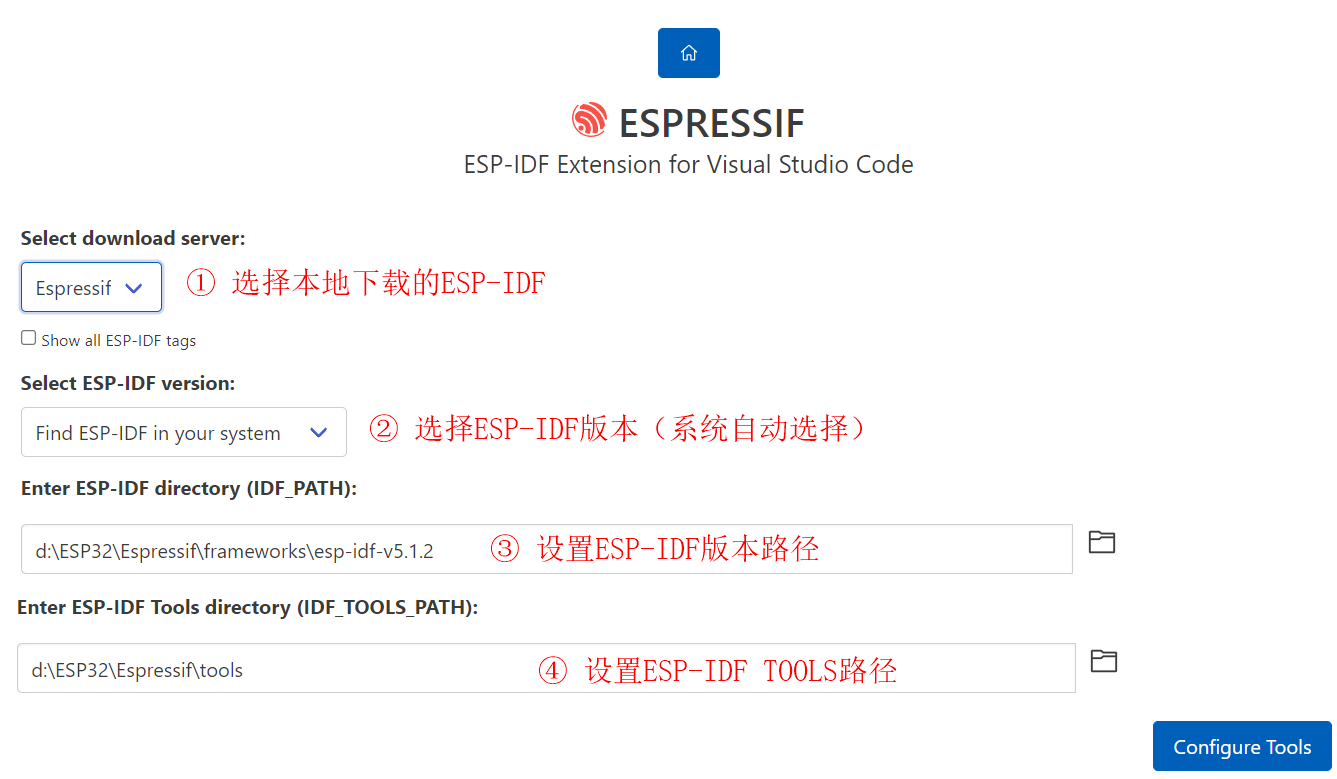Image resolution: width=1337 pixels, height=779 pixels.
Task: Click the Enter ESP-IDF Tools directory label
Action: pyautogui.click(x=247, y=607)
